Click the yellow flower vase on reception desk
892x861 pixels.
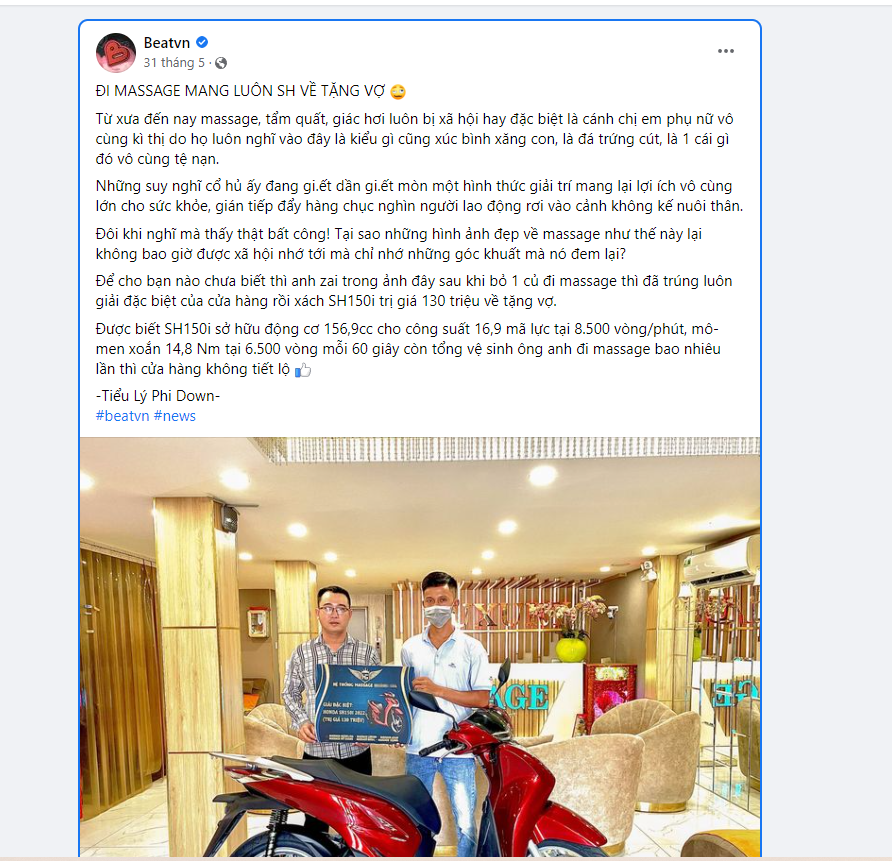[571, 649]
